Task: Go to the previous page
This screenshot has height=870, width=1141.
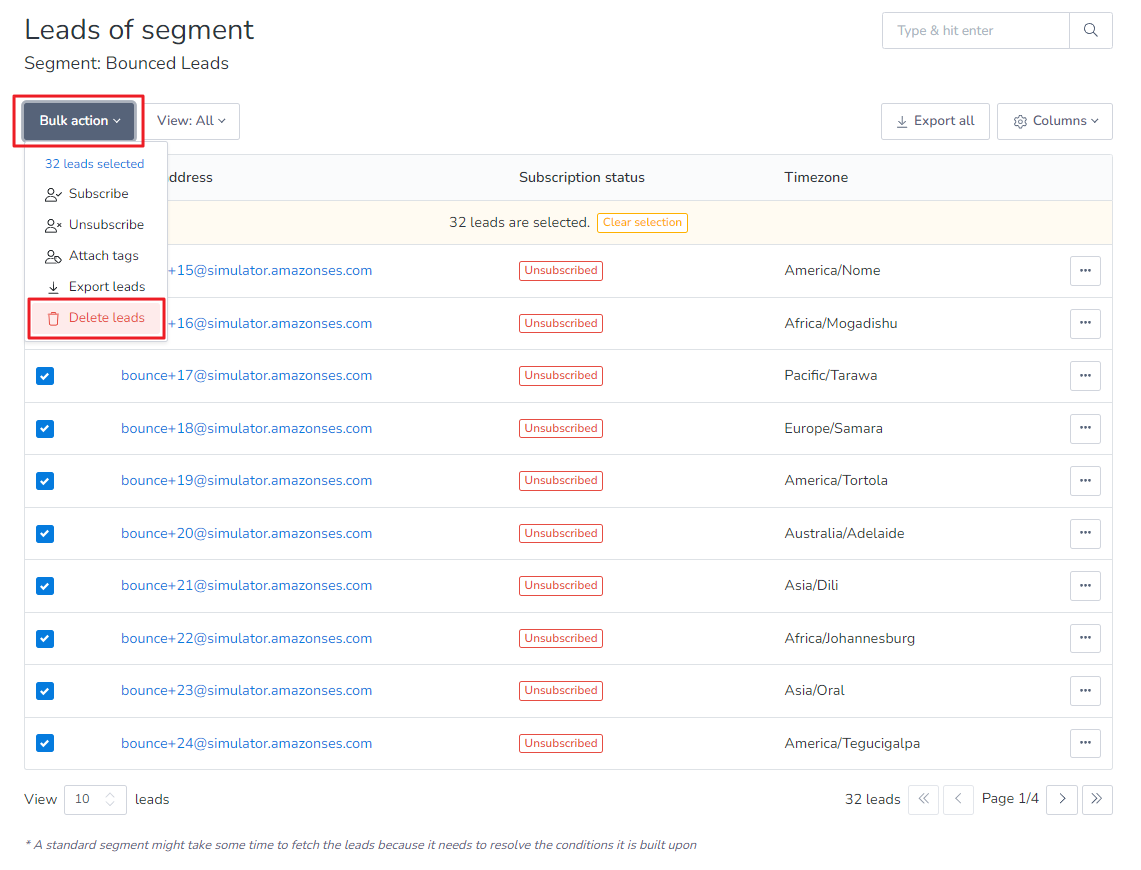Action: point(958,799)
